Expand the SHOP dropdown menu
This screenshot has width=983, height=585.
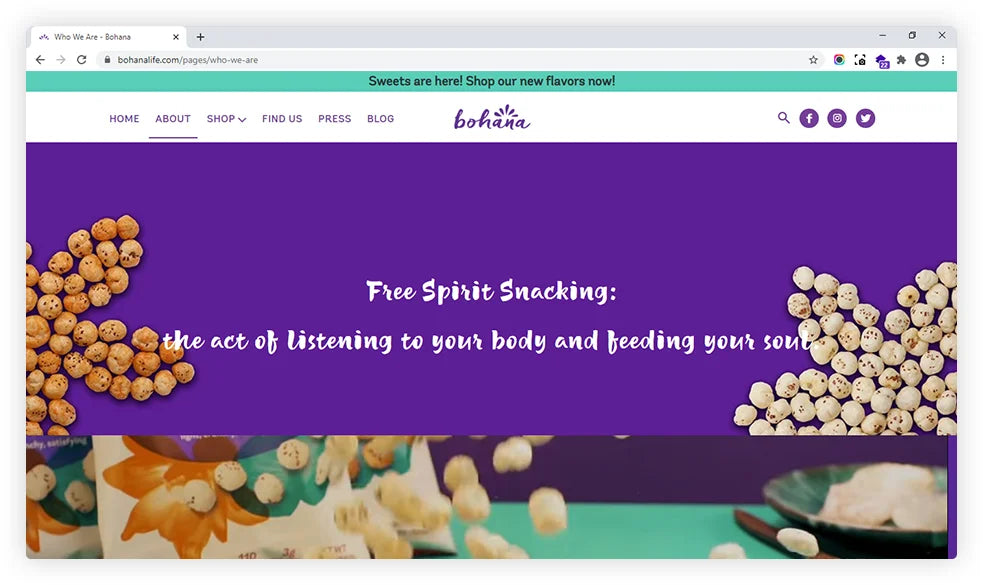click(x=226, y=119)
